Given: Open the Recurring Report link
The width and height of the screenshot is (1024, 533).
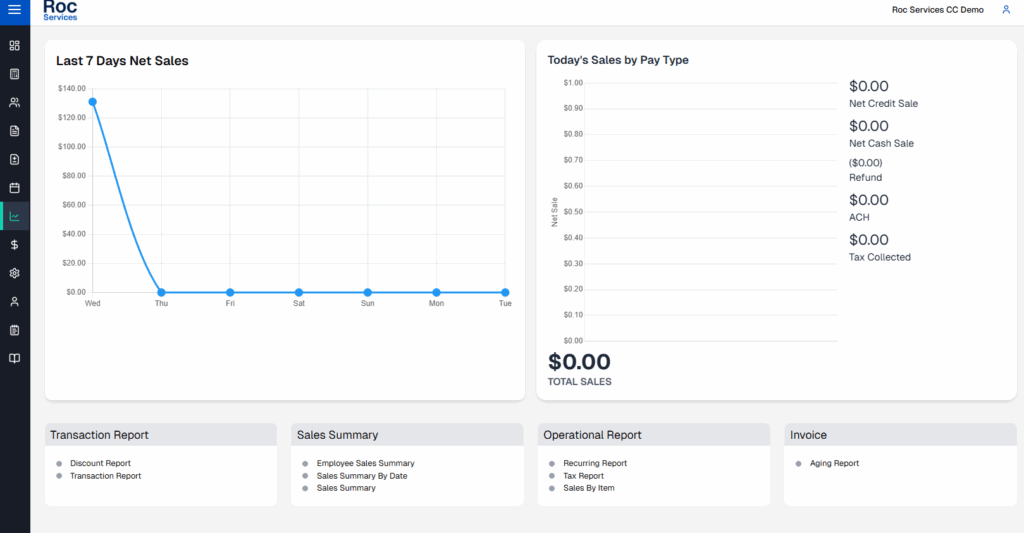Looking at the screenshot, I should (x=595, y=464).
